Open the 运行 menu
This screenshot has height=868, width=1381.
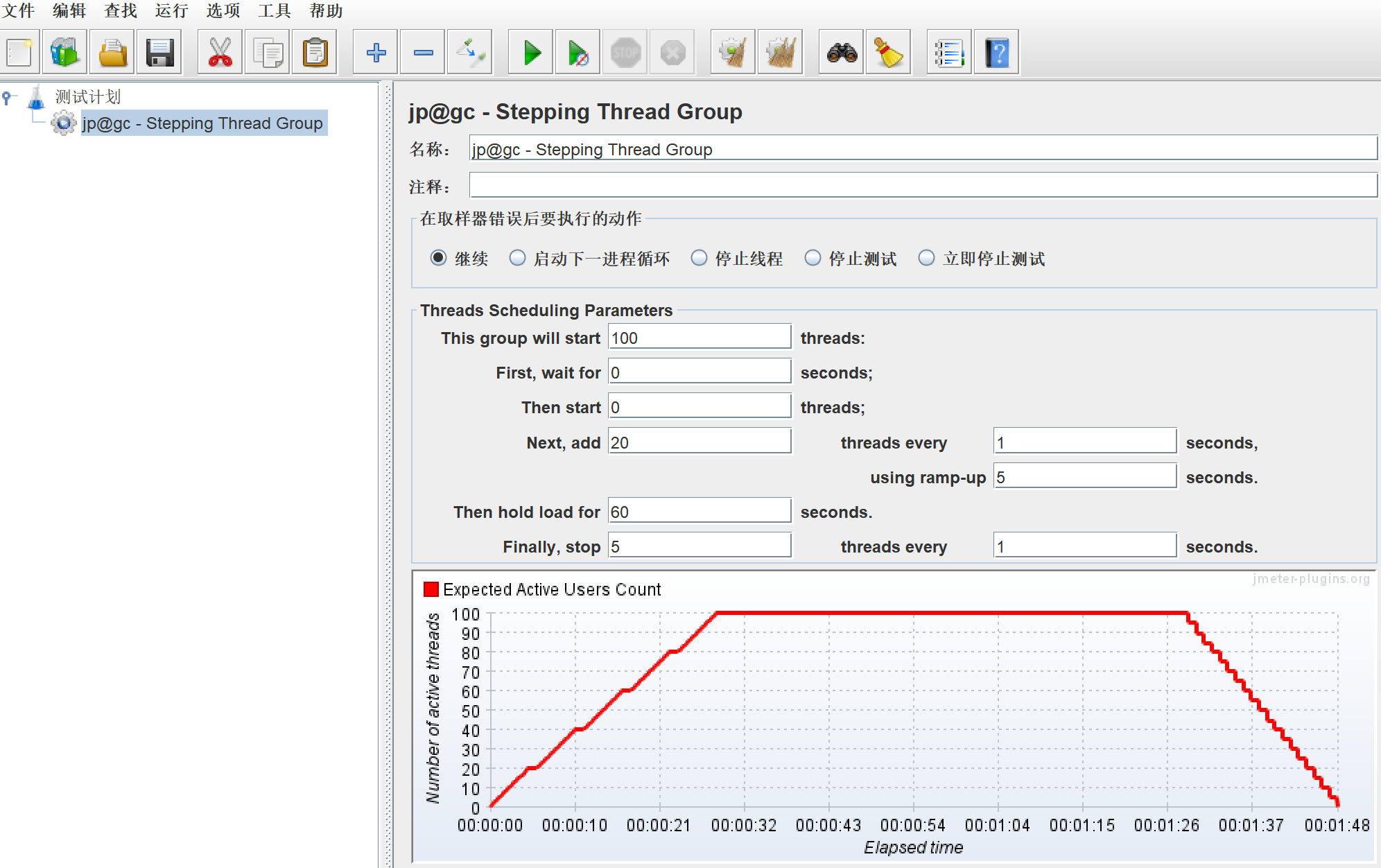pos(171,10)
